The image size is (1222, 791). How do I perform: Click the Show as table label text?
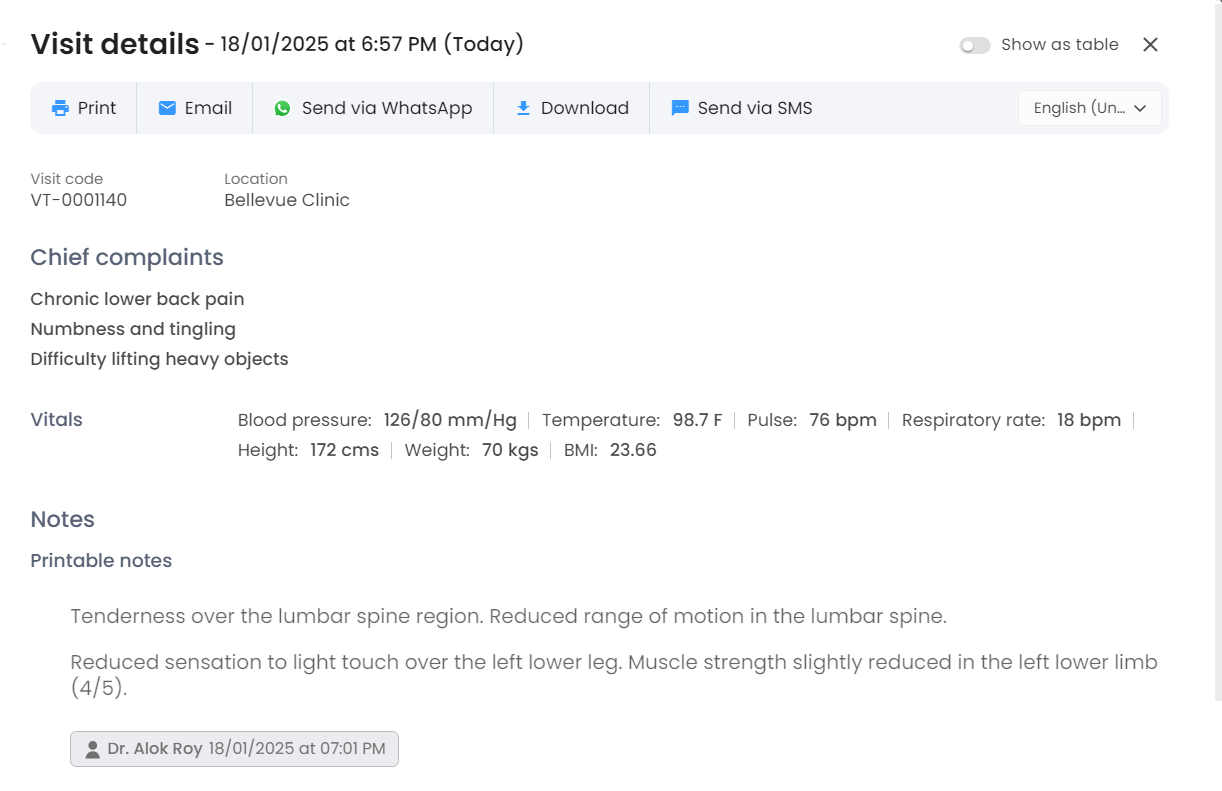click(x=1060, y=45)
